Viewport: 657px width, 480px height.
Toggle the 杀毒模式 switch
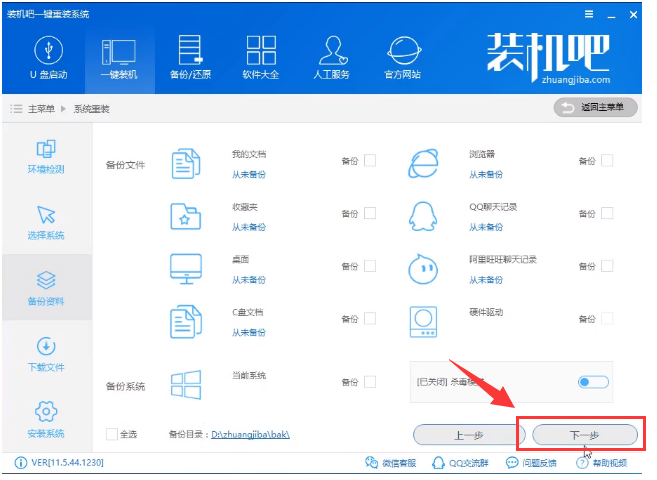tap(592, 382)
